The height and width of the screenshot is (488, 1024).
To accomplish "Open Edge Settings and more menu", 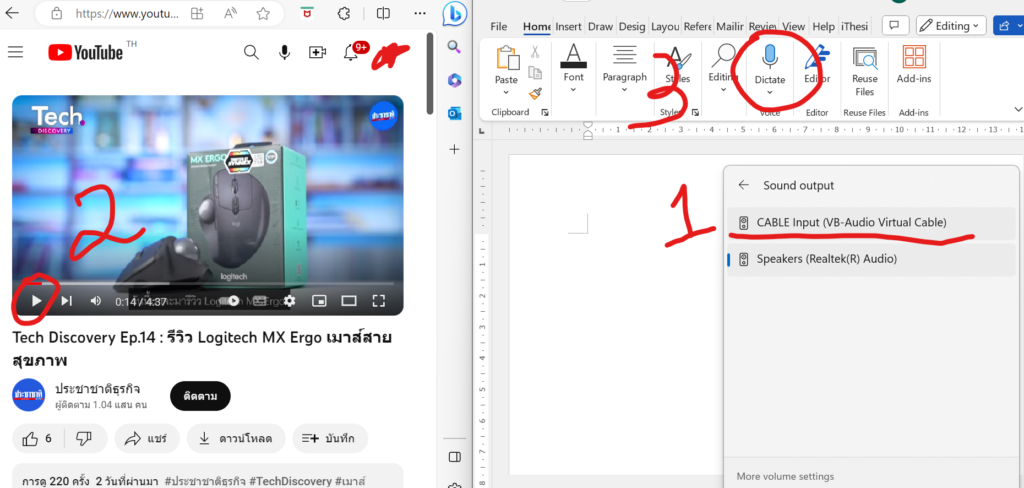I will pyautogui.click(x=421, y=13).
